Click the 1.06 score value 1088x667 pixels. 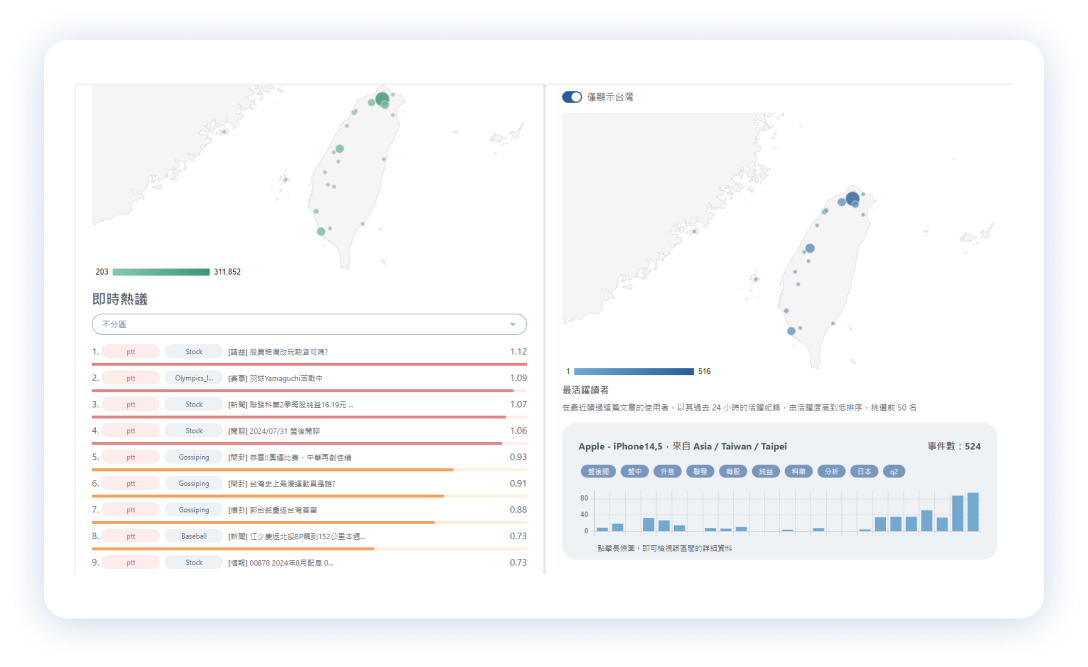click(x=518, y=431)
